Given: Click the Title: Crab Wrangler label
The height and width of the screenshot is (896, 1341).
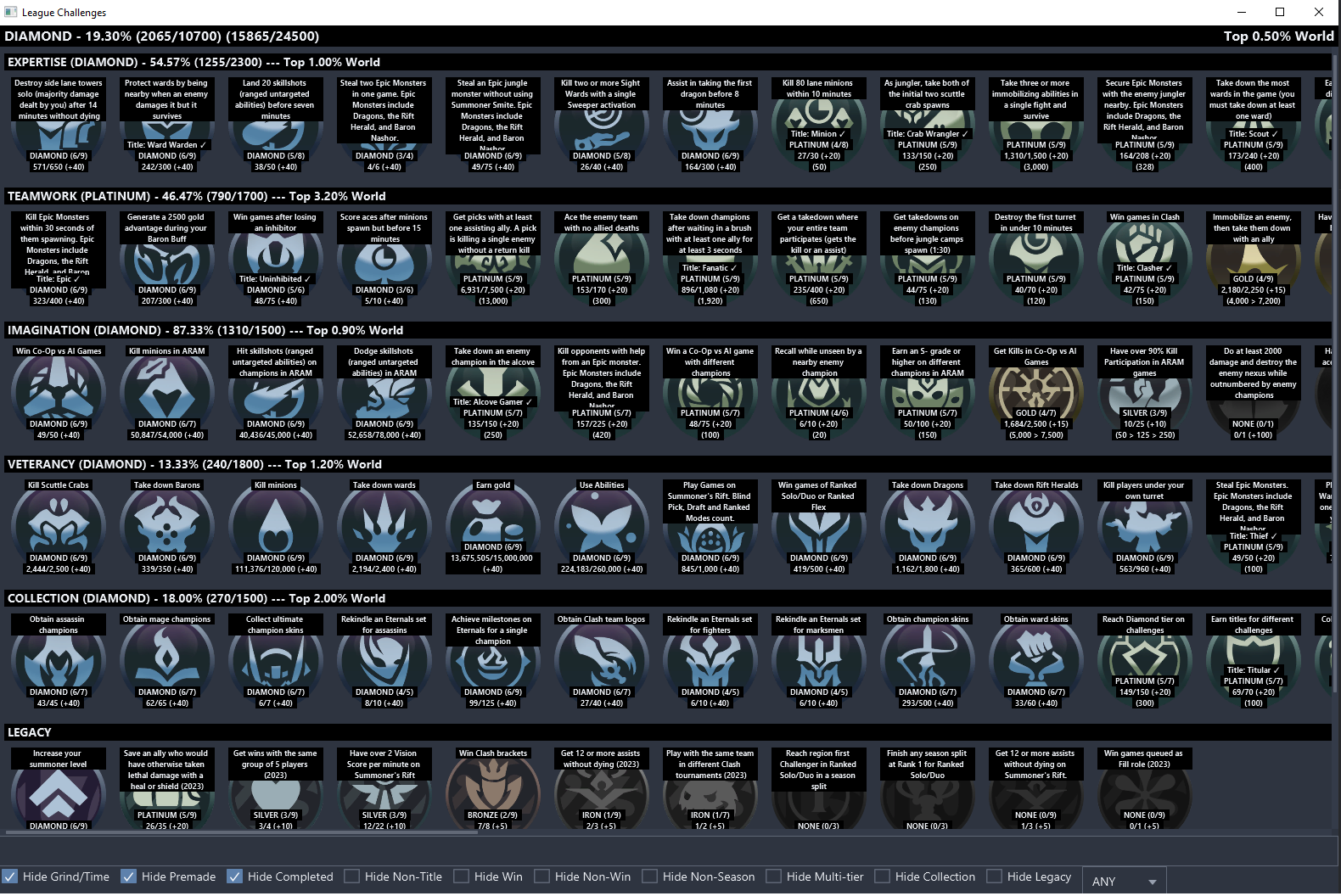Looking at the screenshot, I should click(928, 134).
